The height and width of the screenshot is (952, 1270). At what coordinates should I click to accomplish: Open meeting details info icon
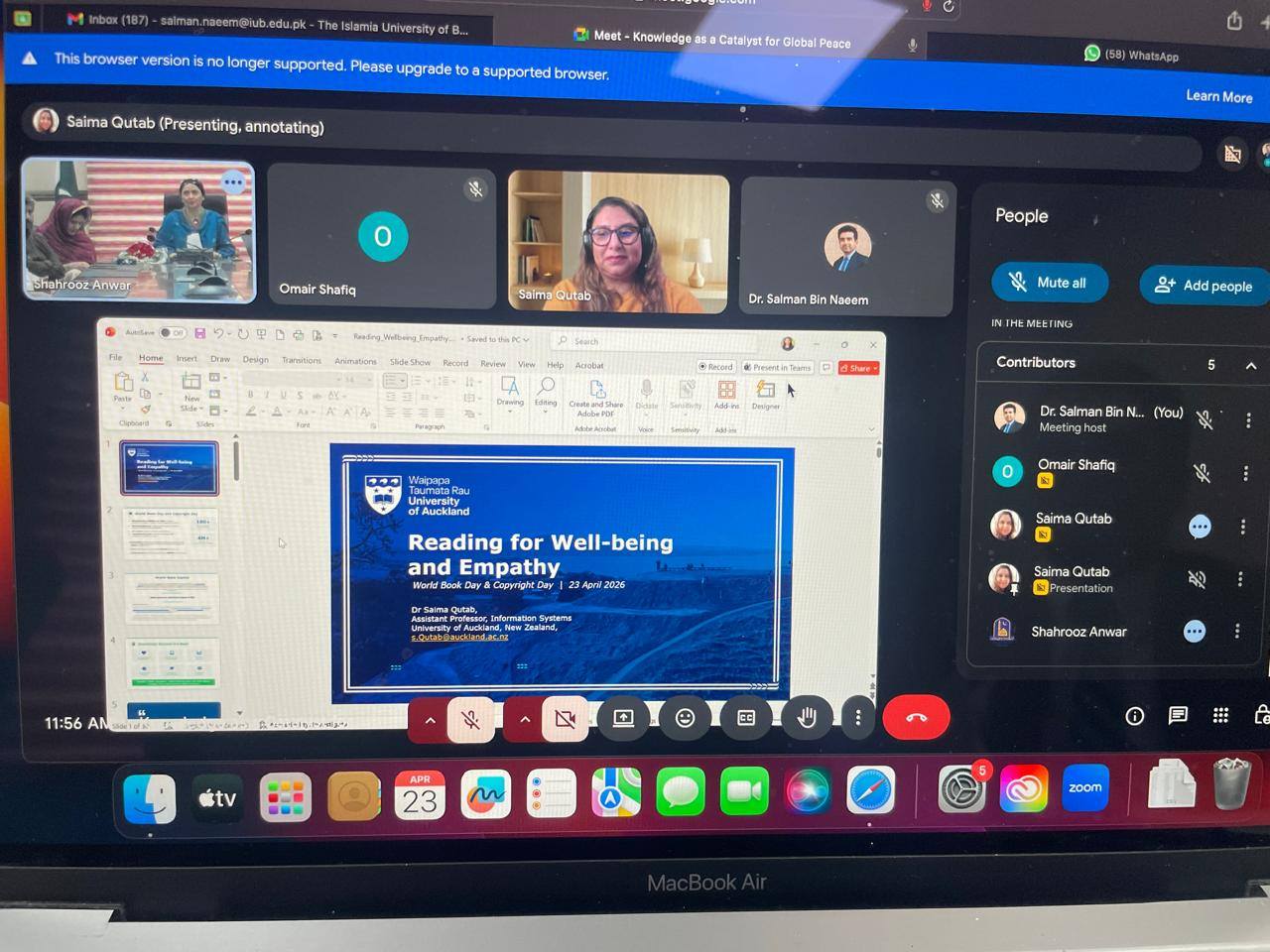point(1135,716)
